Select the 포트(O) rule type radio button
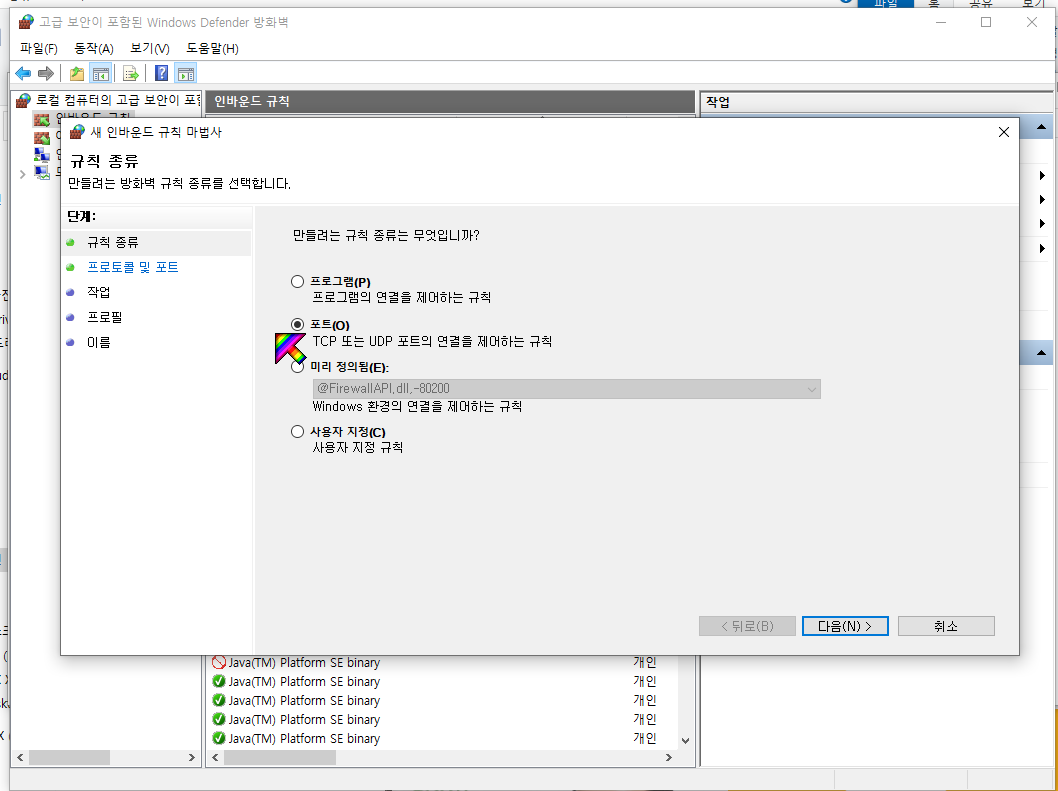 298,325
